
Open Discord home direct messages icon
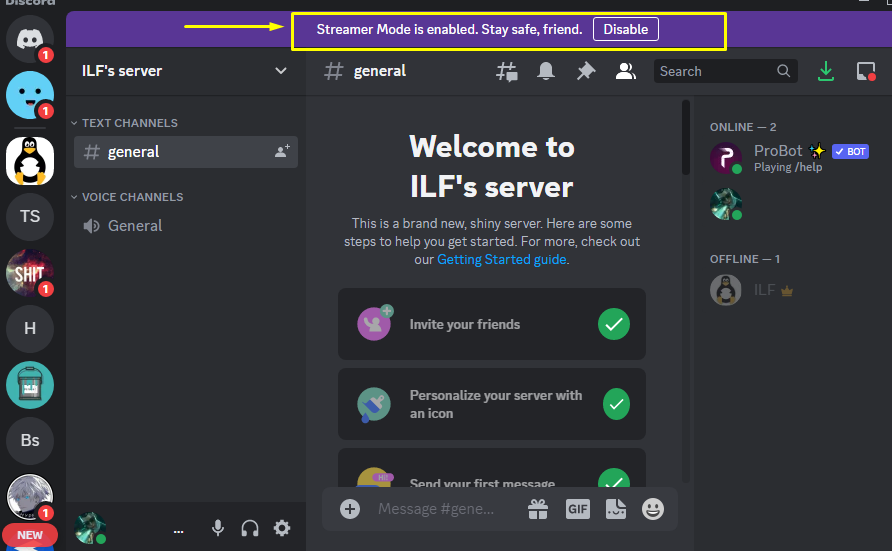30,39
